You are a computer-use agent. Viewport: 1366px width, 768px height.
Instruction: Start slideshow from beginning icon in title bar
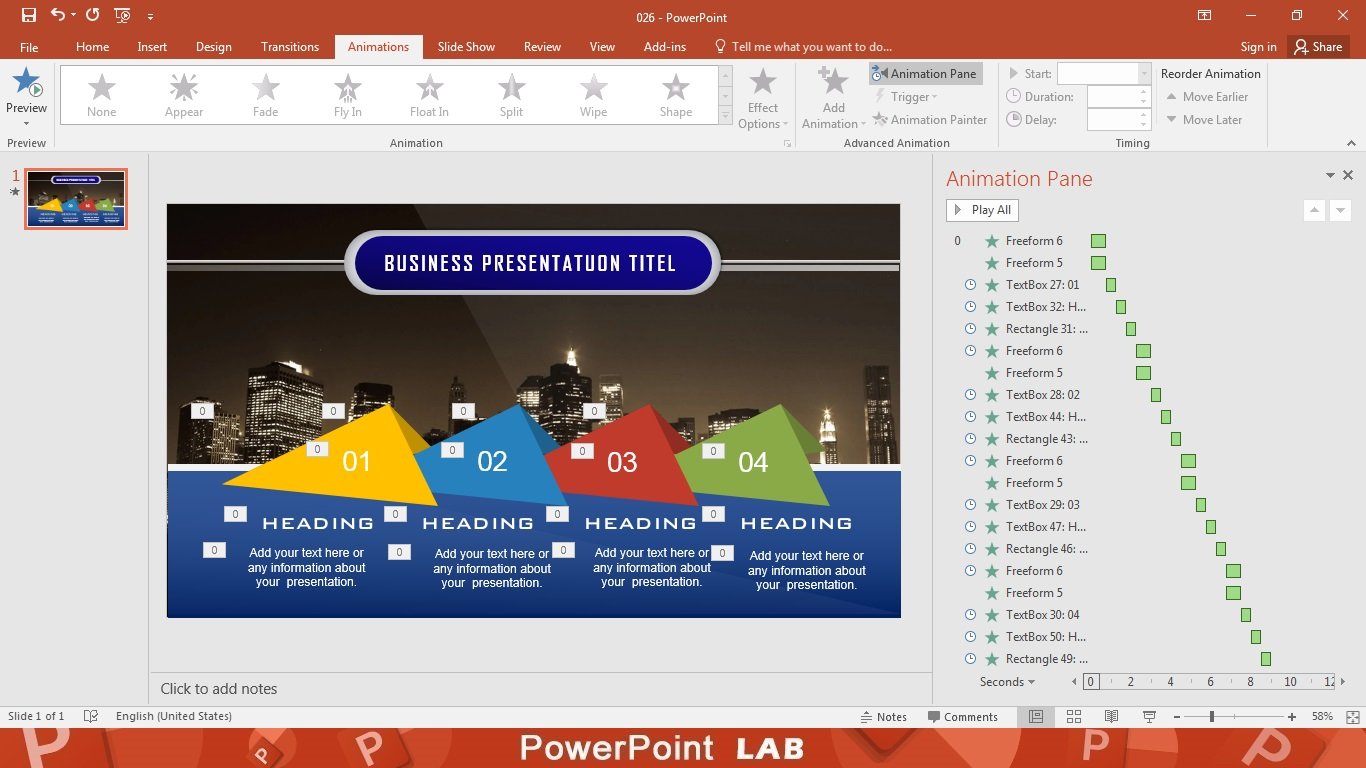click(122, 16)
